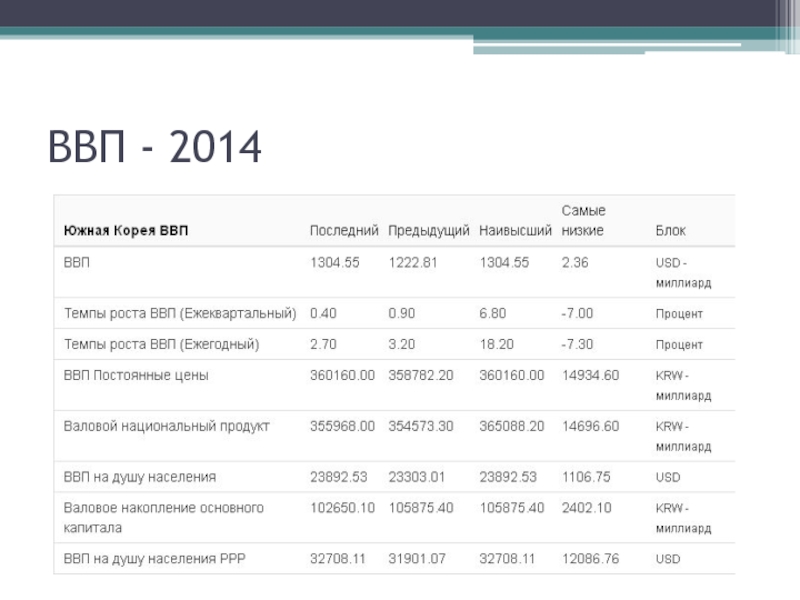Click the value 12086.76 in the last row
The image size is (800, 600).
[590, 559]
